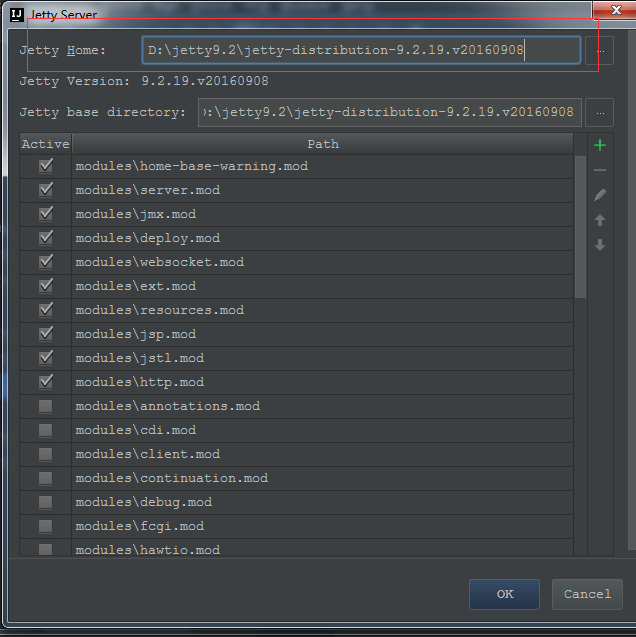Uncheck jsp.mod module

45,334
